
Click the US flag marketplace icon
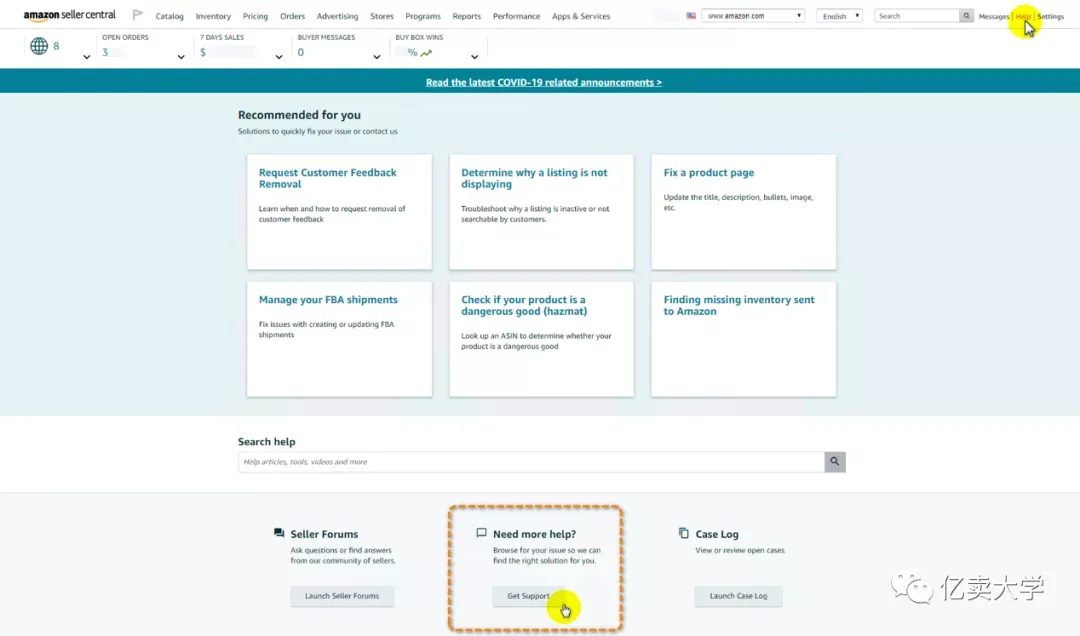click(x=691, y=16)
